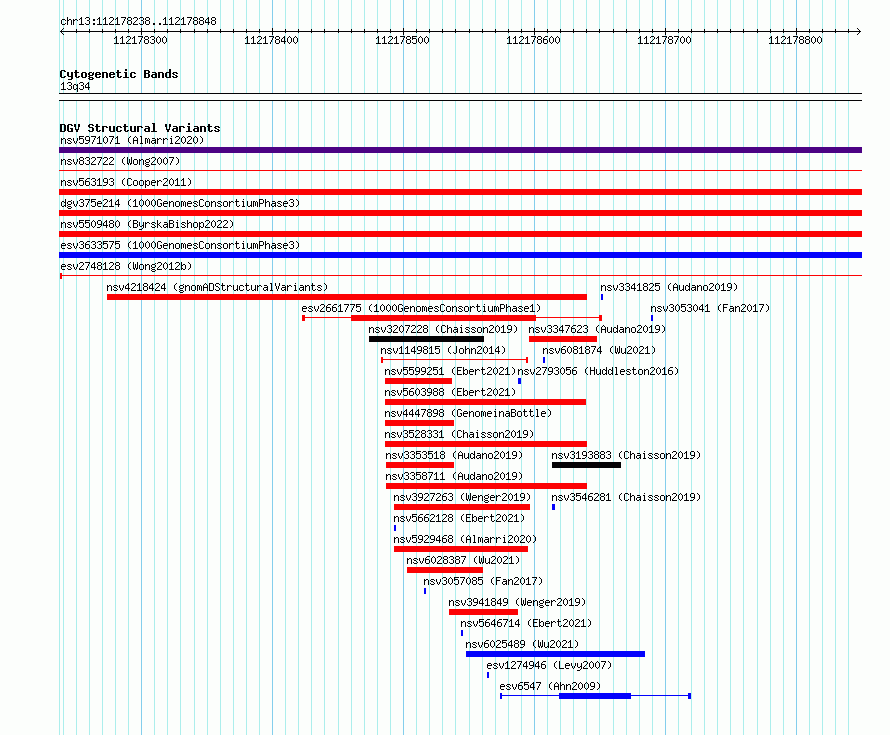The image size is (890, 735).
Task: Click nsv6025489 (Wu2021) label
Action: pos(522,644)
